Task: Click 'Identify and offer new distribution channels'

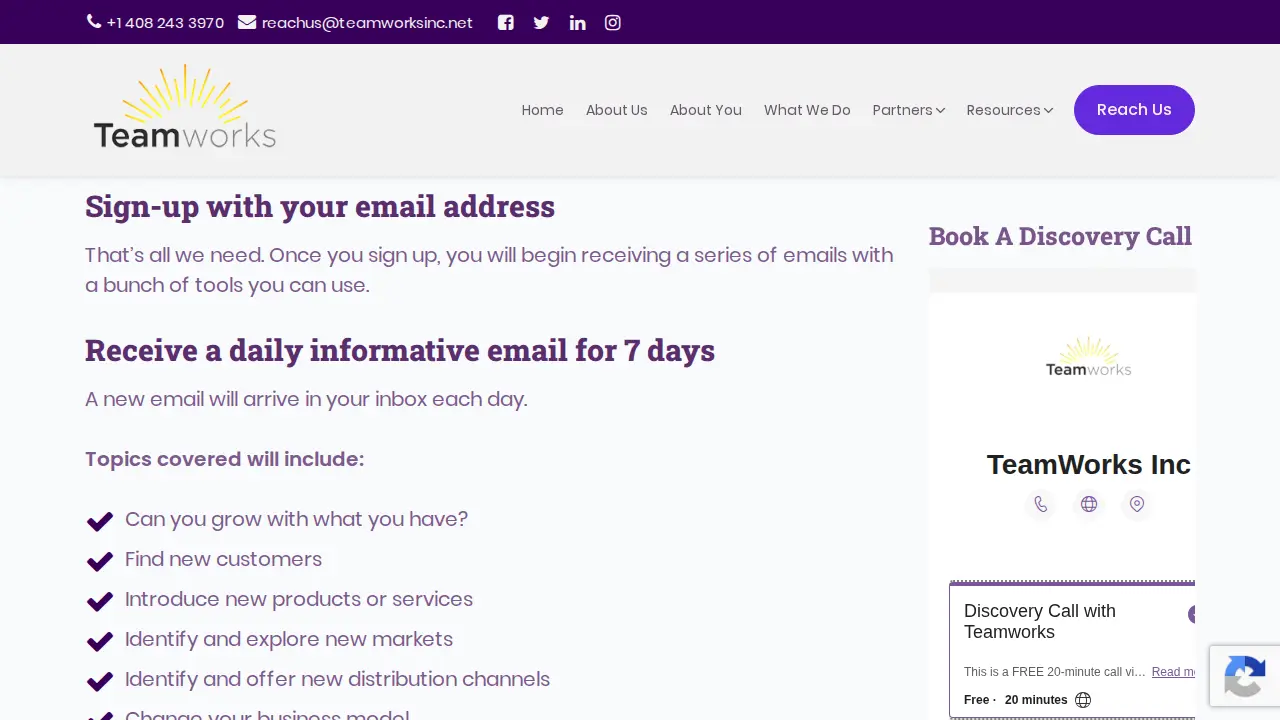Action: click(337, 679)
